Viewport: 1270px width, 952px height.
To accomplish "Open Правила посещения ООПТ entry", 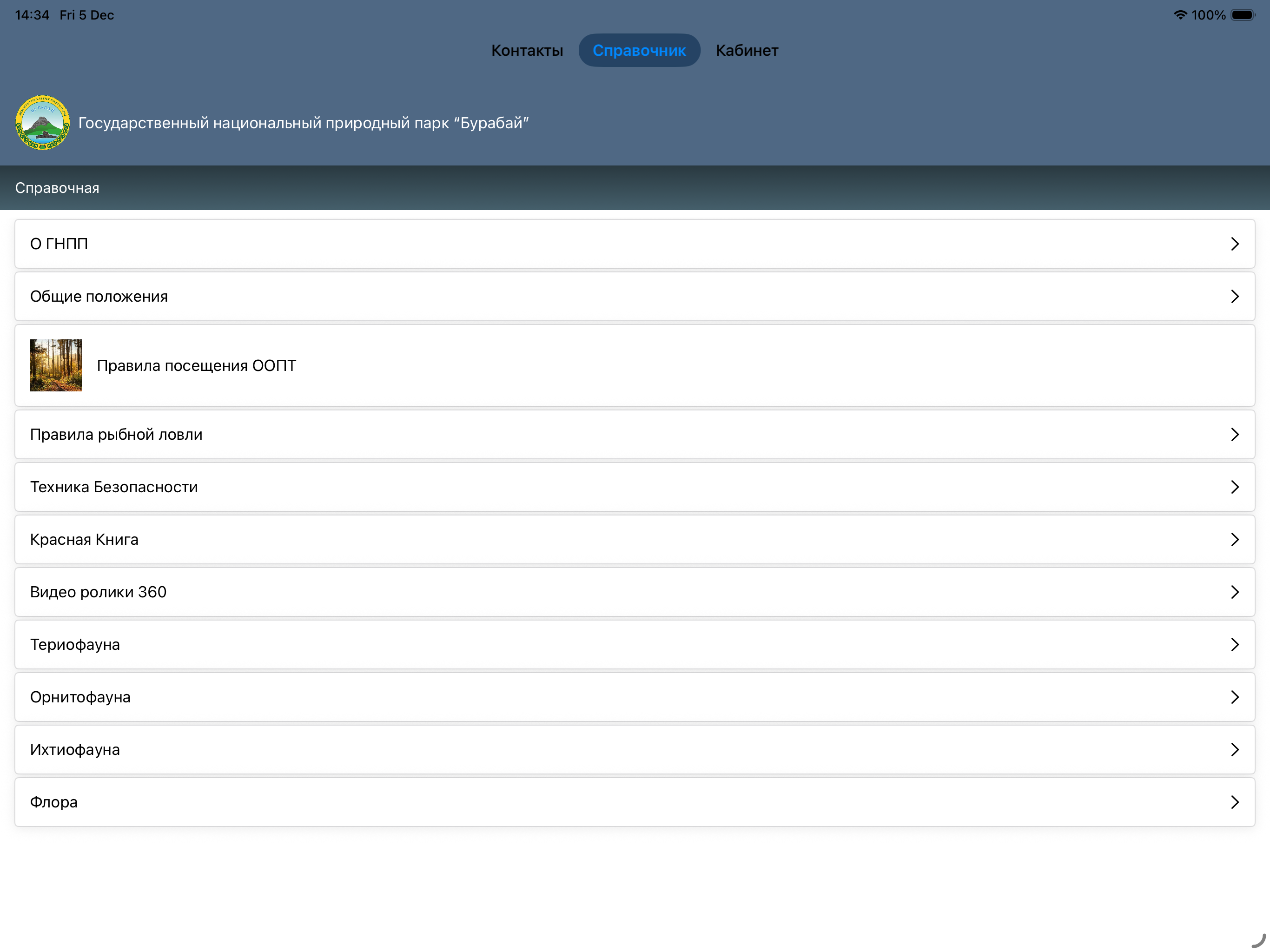I will pyautogui.click(x=635, y=365).
